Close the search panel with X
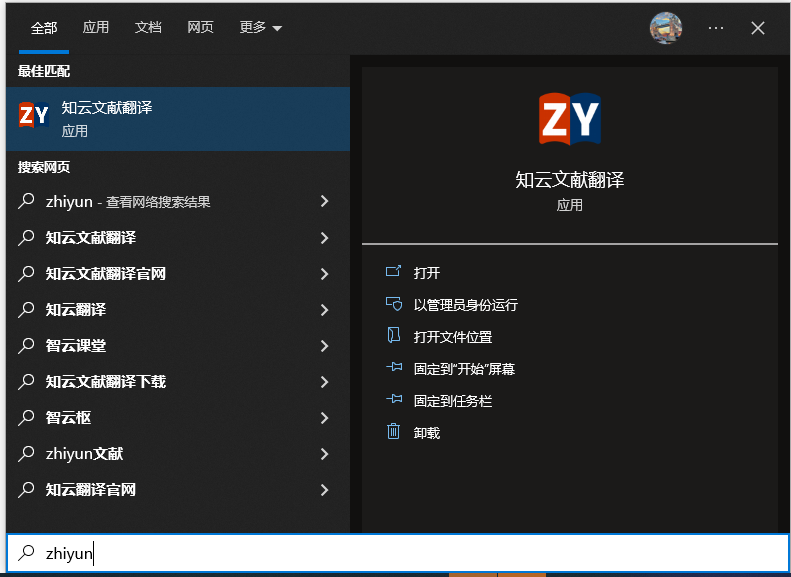Image resolution: width=791 pixels, height=577 pixels. coord(758,28)
